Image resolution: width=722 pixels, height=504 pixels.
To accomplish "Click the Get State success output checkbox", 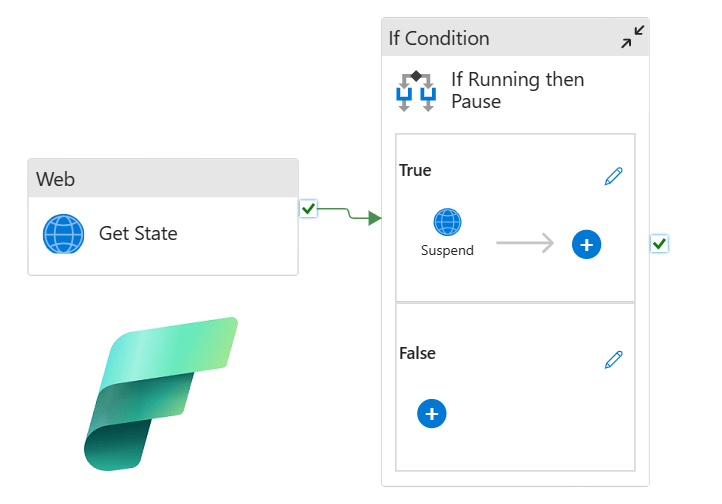I will coord(308,209).
